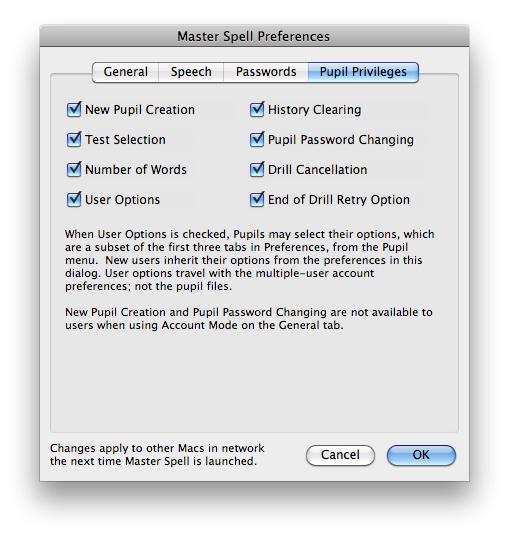Cancel the preferences dialog
Image resolution: width=509 pixels, height=536 pixels.
coord(340,455)
